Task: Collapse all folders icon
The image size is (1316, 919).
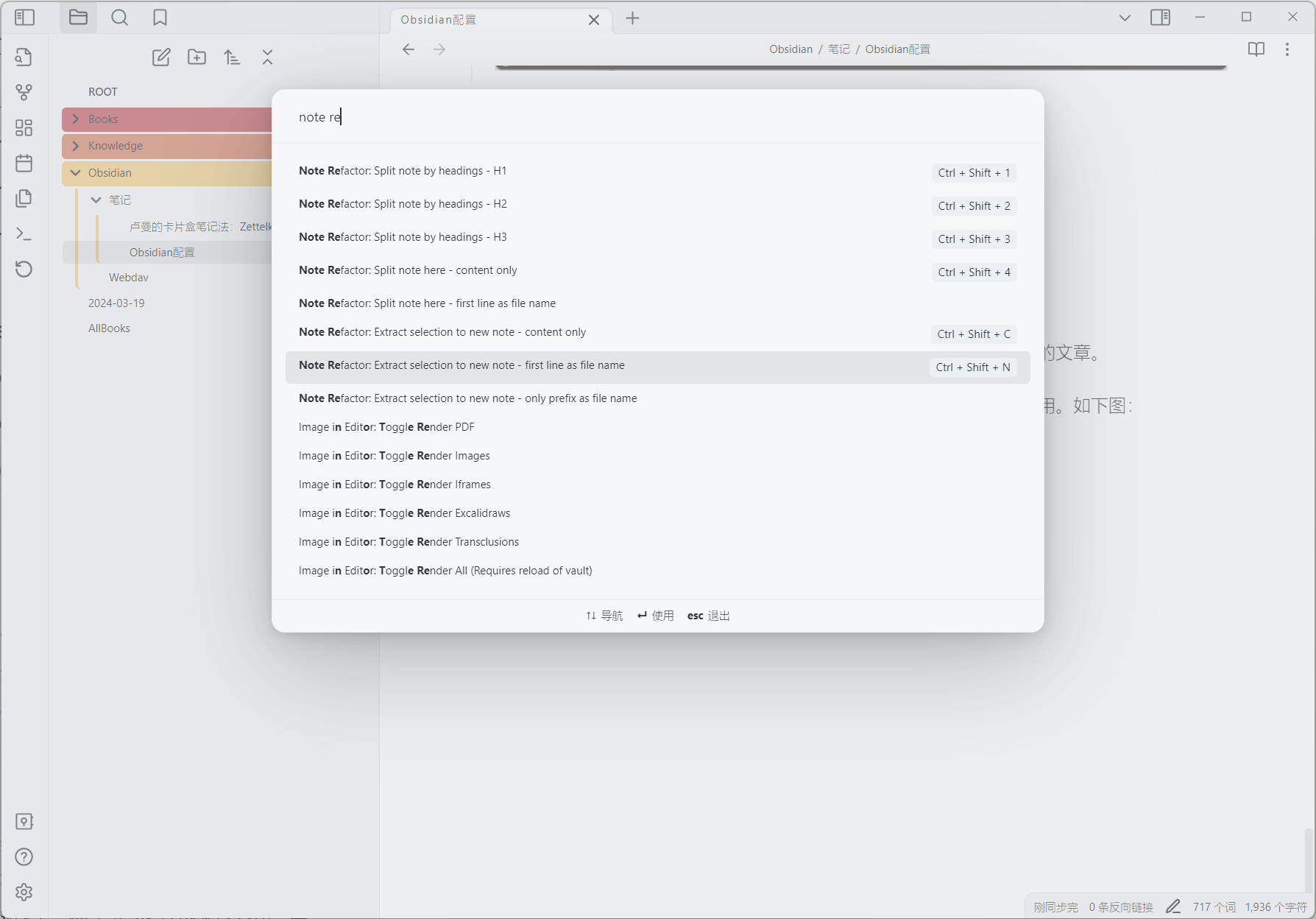Action: (x=267, y=57)
